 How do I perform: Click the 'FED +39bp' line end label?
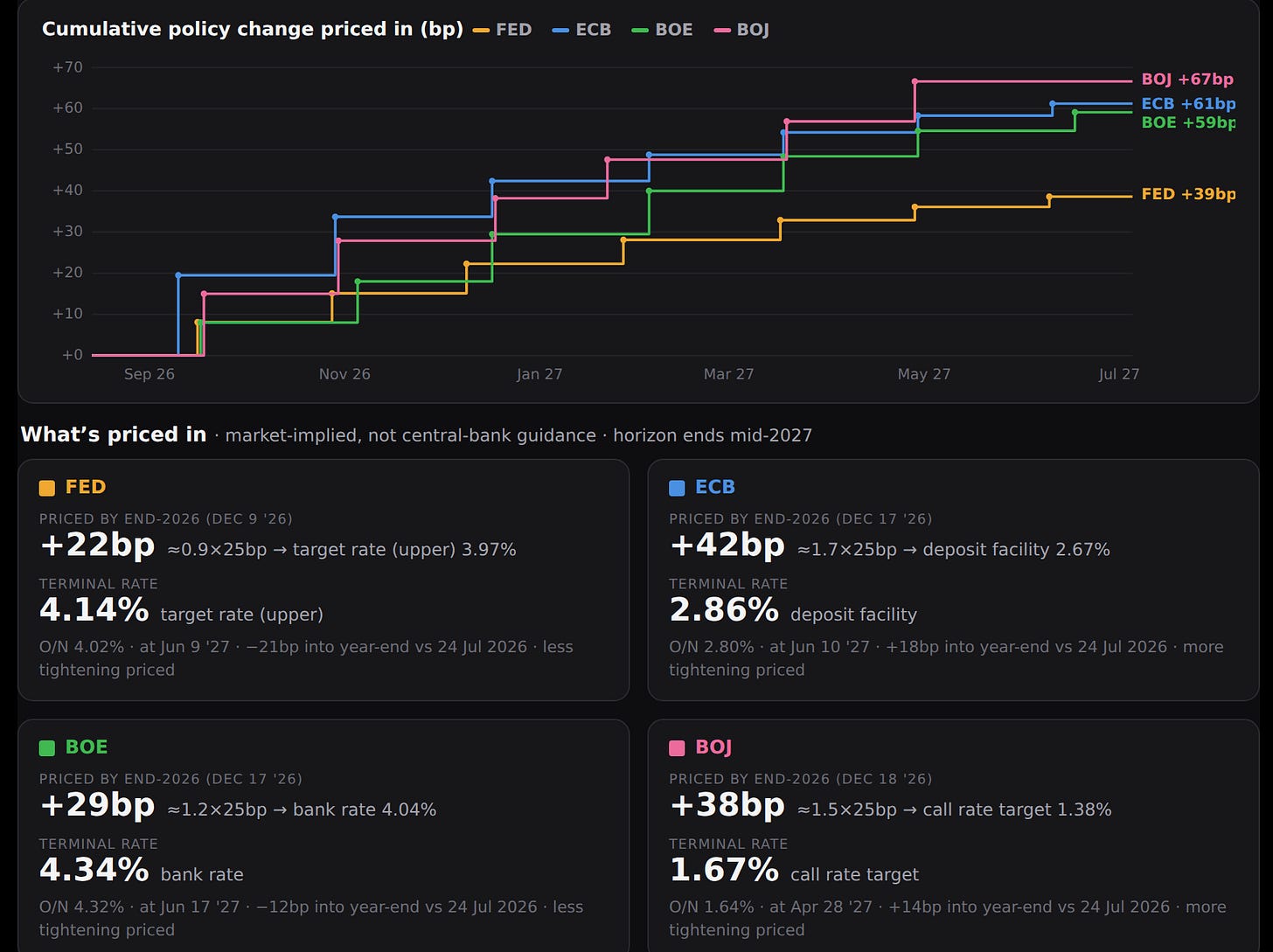[x=1188, y=194]
